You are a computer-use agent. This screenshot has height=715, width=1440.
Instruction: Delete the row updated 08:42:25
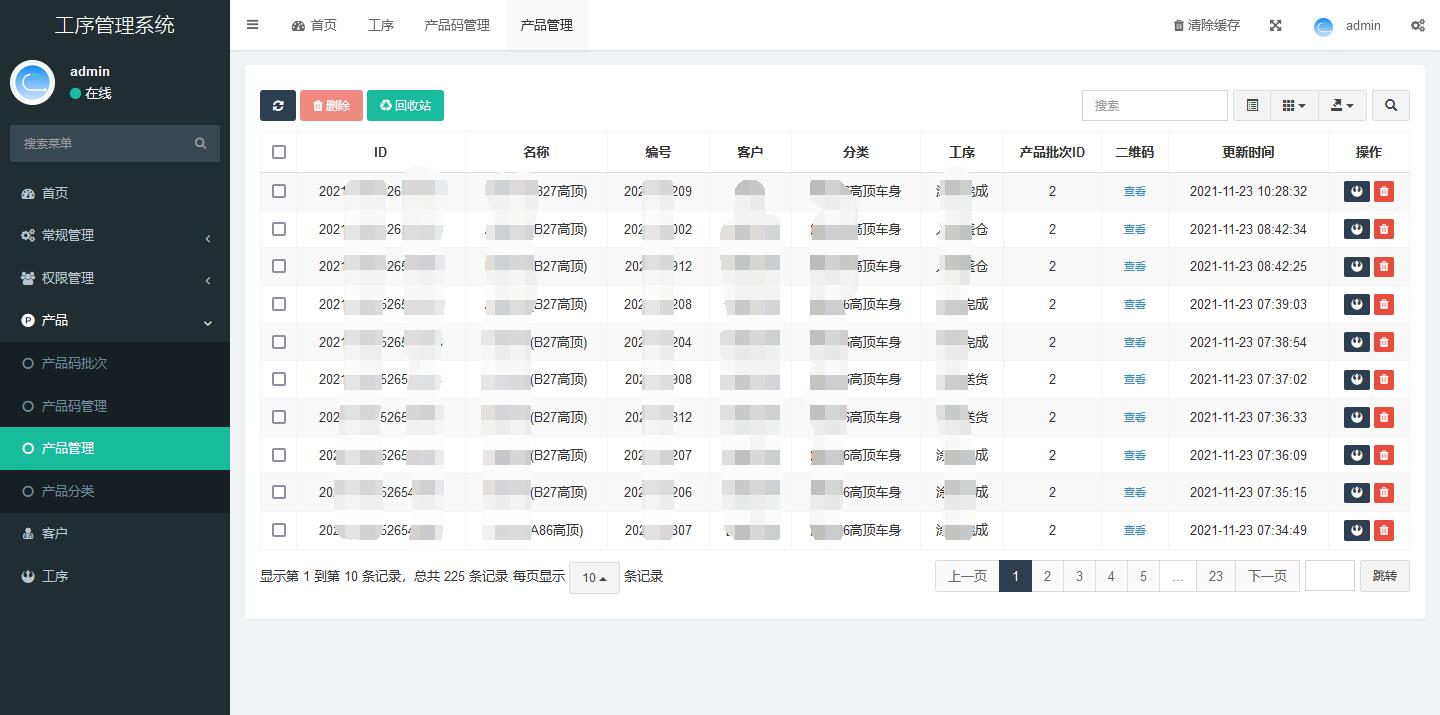click(x=1384, y=266)
